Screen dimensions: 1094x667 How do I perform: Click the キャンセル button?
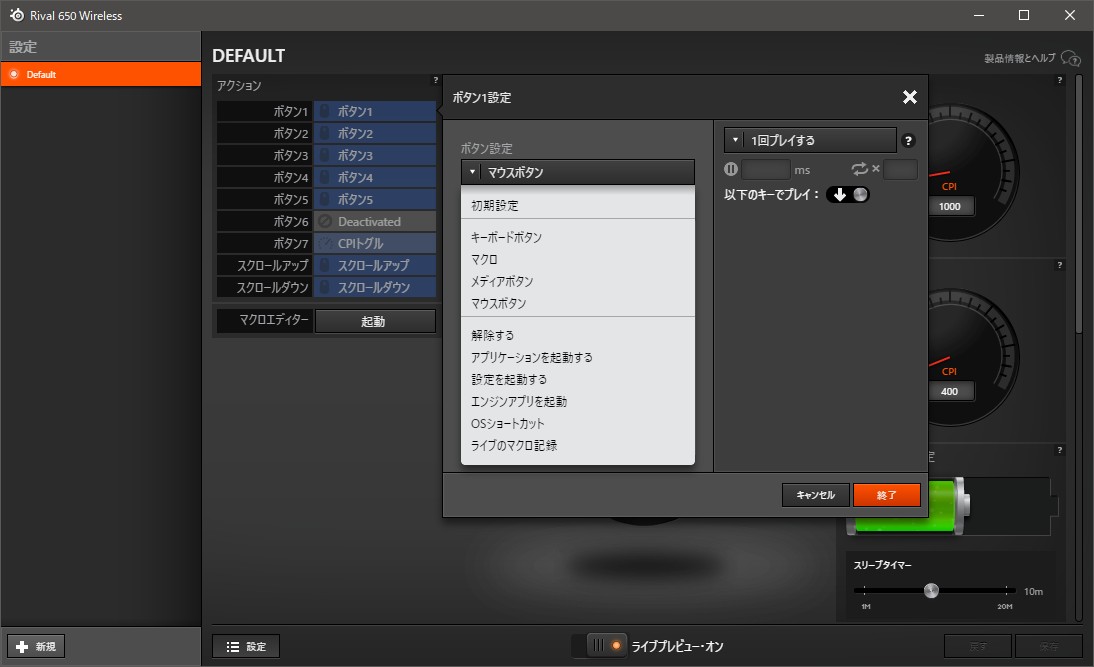816,495
